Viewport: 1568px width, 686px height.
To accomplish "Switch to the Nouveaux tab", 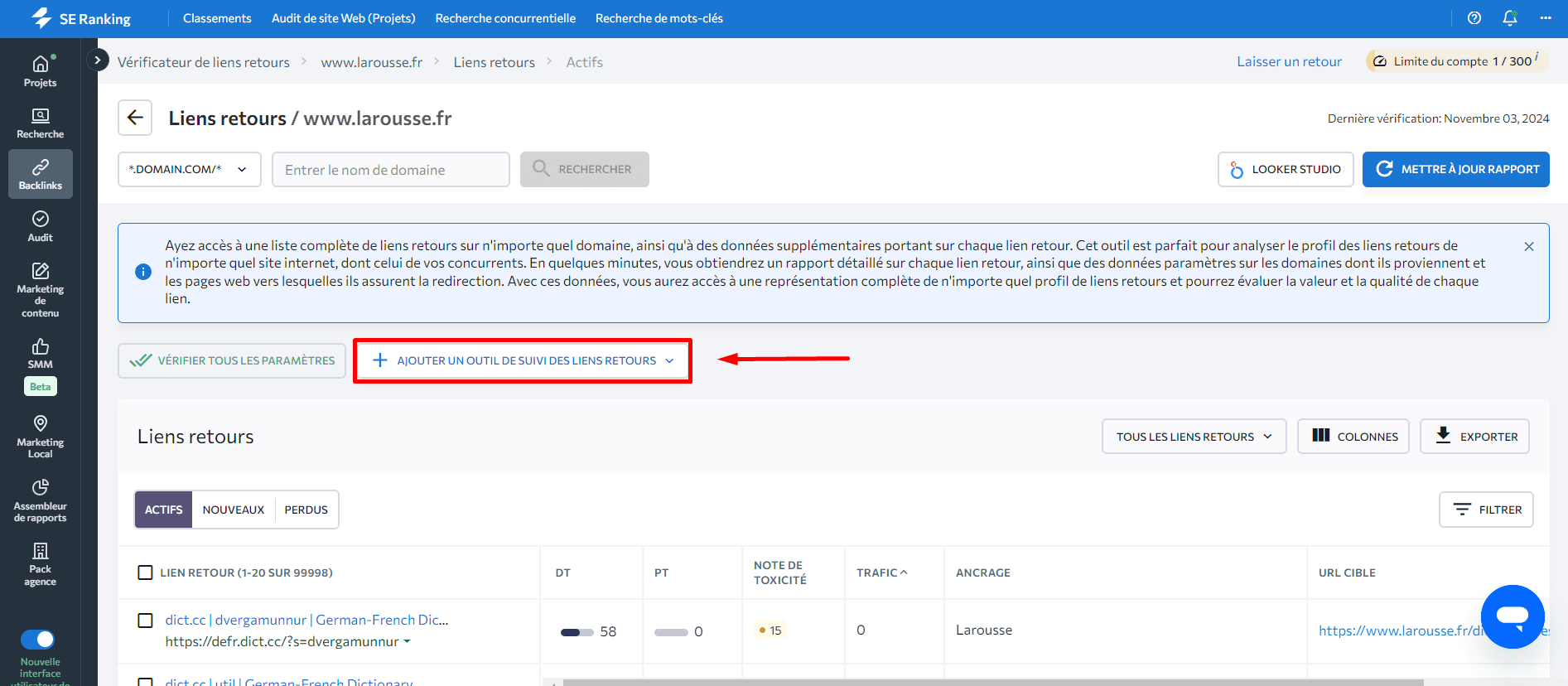I will [x=234, y=510].
